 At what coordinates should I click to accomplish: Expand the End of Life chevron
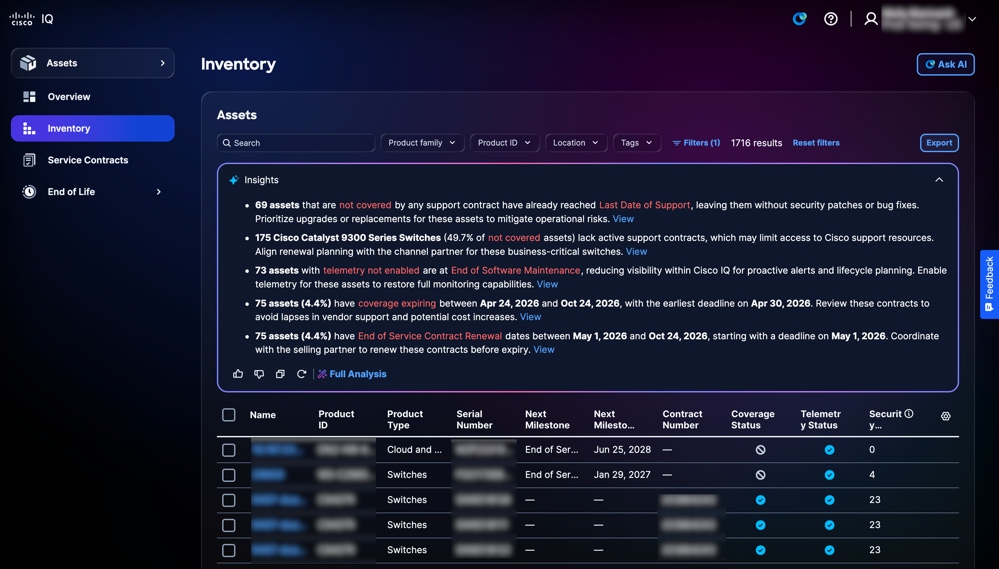pos(159,192)
